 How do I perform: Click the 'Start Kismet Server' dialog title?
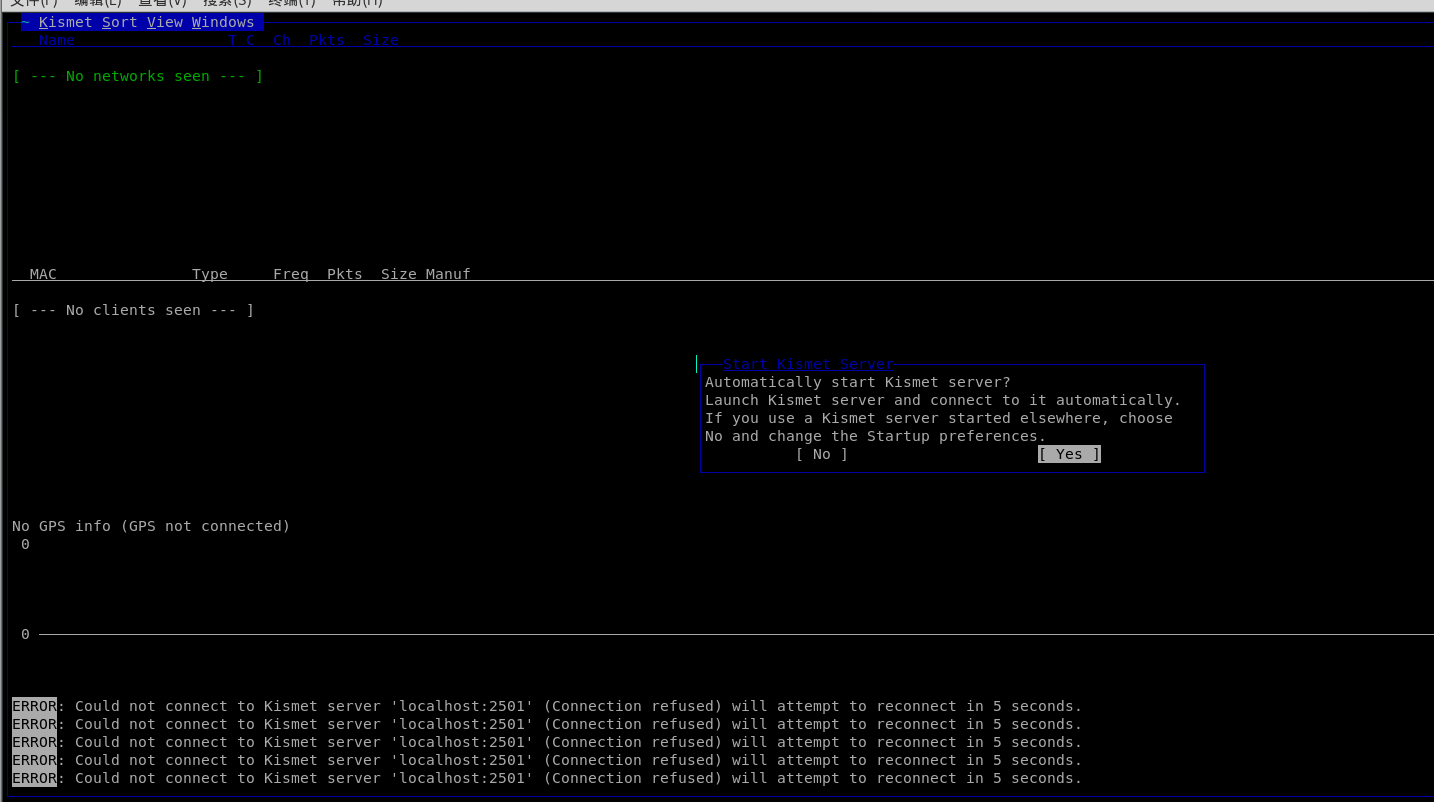point(808,364)
